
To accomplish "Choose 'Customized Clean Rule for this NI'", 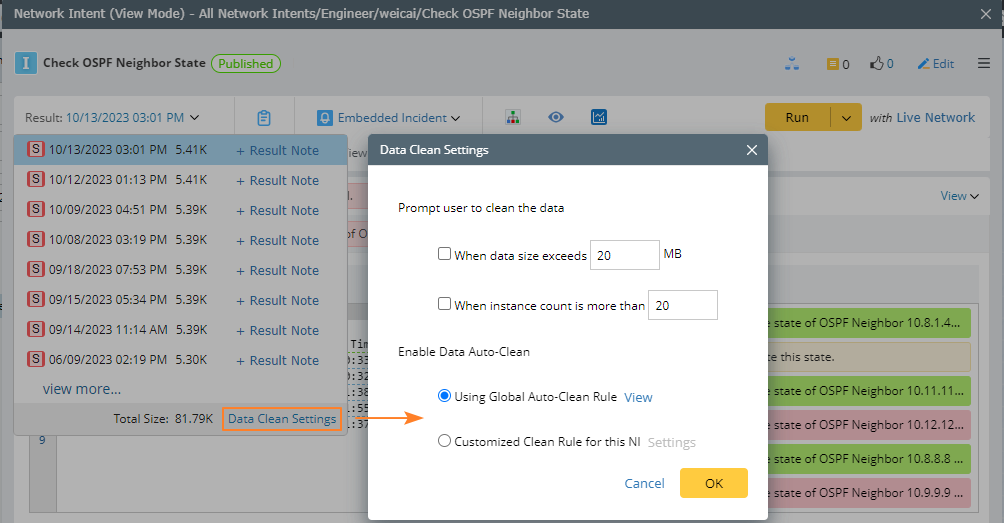I will click(445, 441).
